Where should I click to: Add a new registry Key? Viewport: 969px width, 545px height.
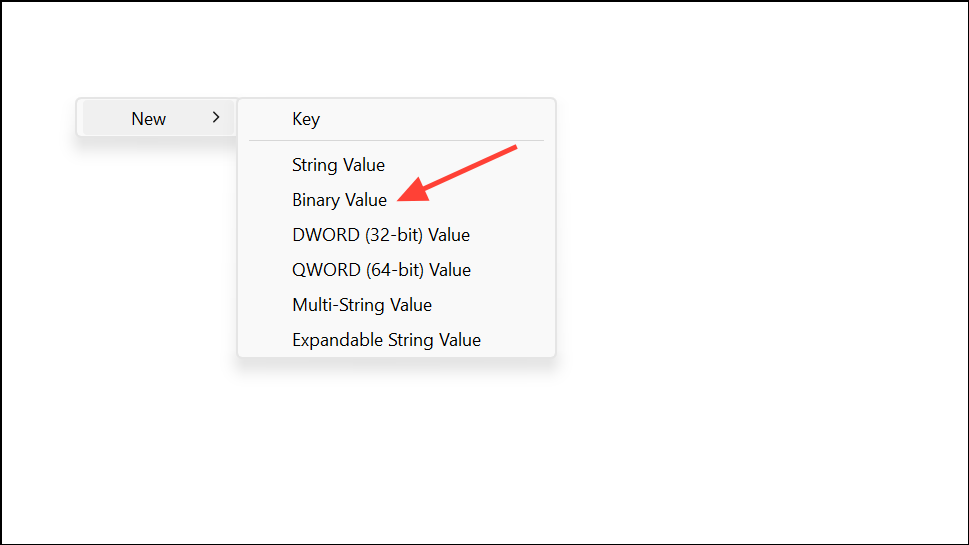click(x=306, y=119)
